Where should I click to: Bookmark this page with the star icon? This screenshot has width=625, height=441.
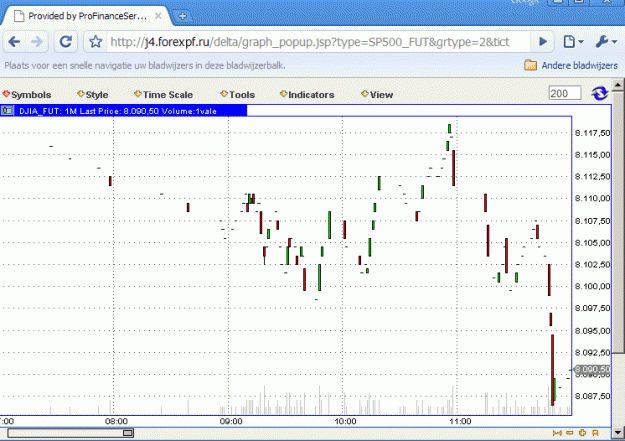96,41
